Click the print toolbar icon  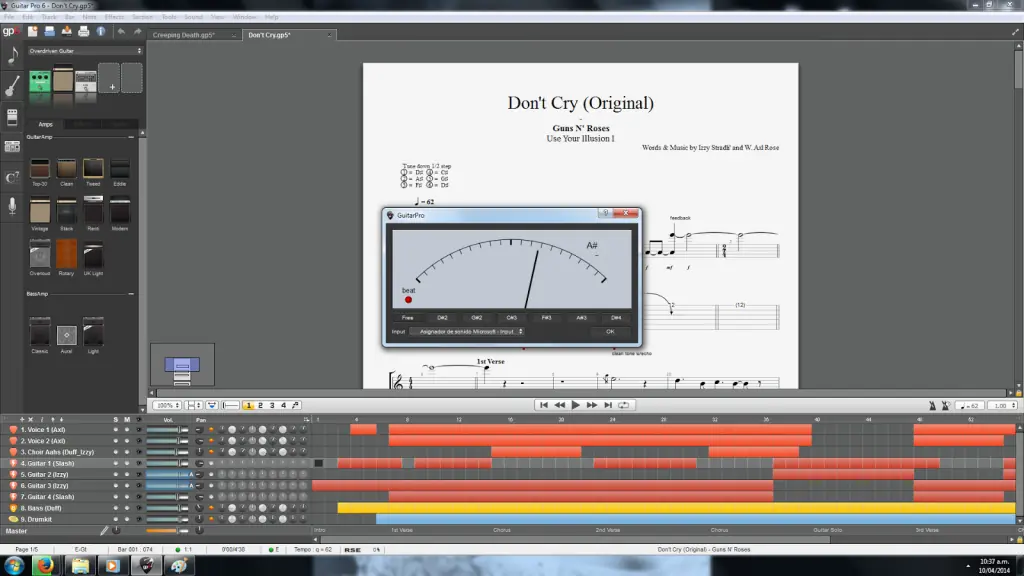coord(84,31)
